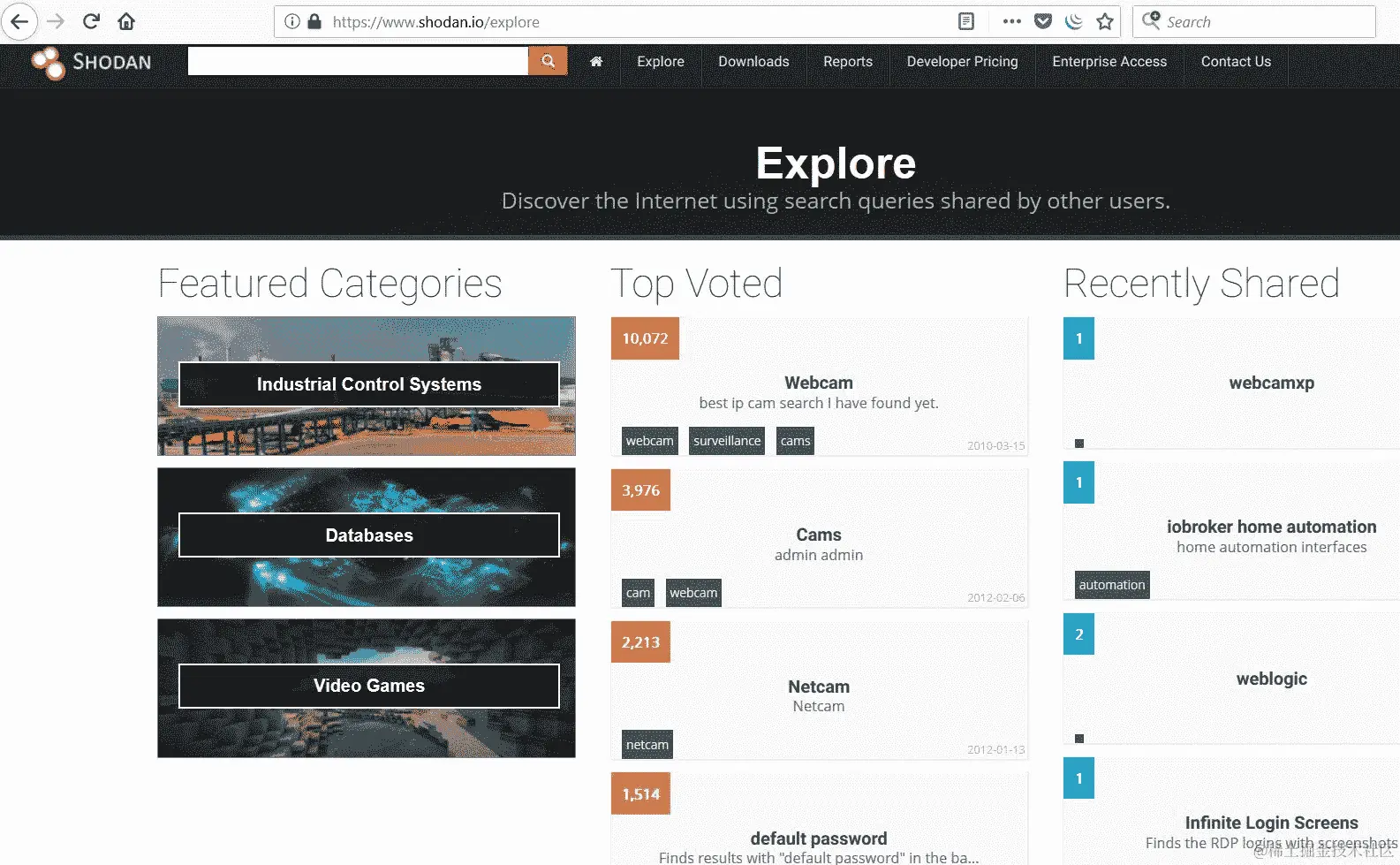This screenshot has height=865, width=1400.
Task: Select the webcam tag under Cams query
Action: click(693, 593)
